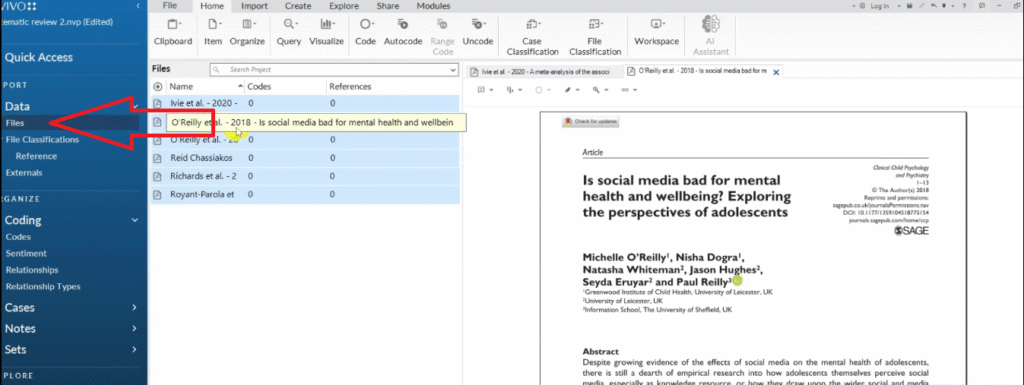Click the PDF icon of the Richards et al. row
The width and height of the screenshot is (1024, 385).
(157, 176)
